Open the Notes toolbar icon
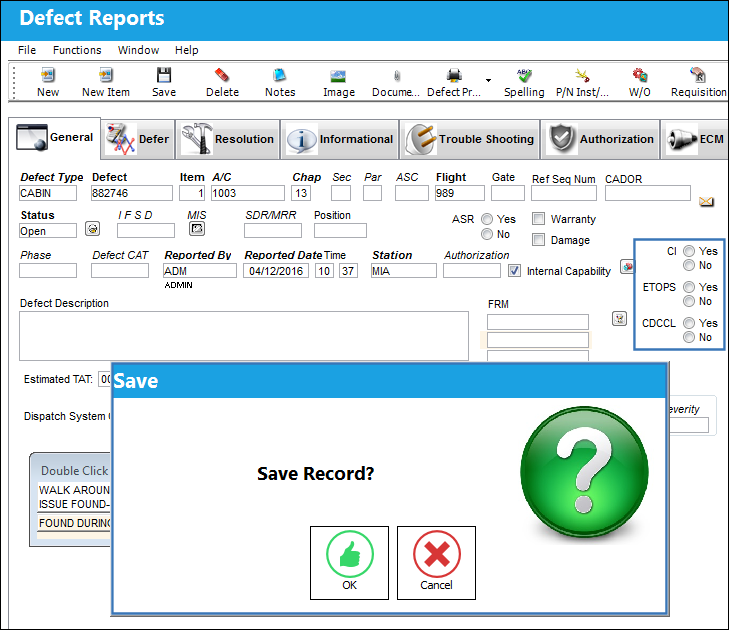Screen dimensions: 729x630 coord(280,75)
